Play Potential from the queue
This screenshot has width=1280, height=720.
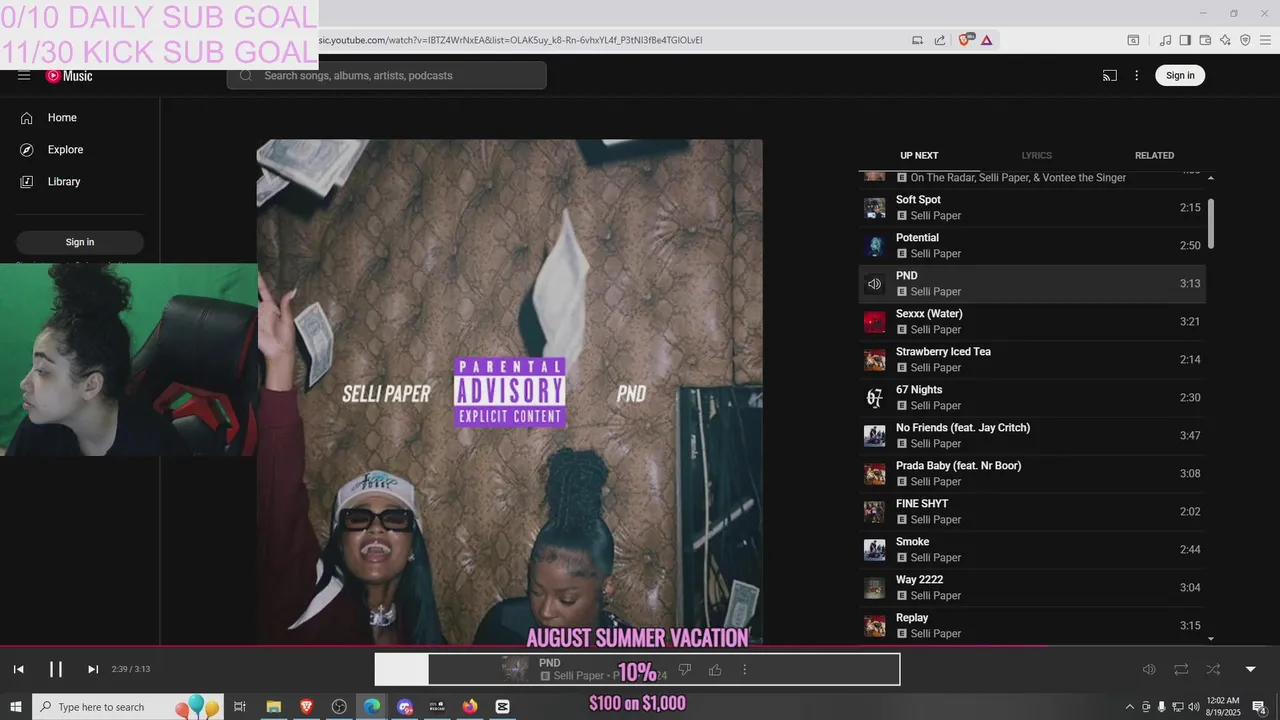(1032, 246)
